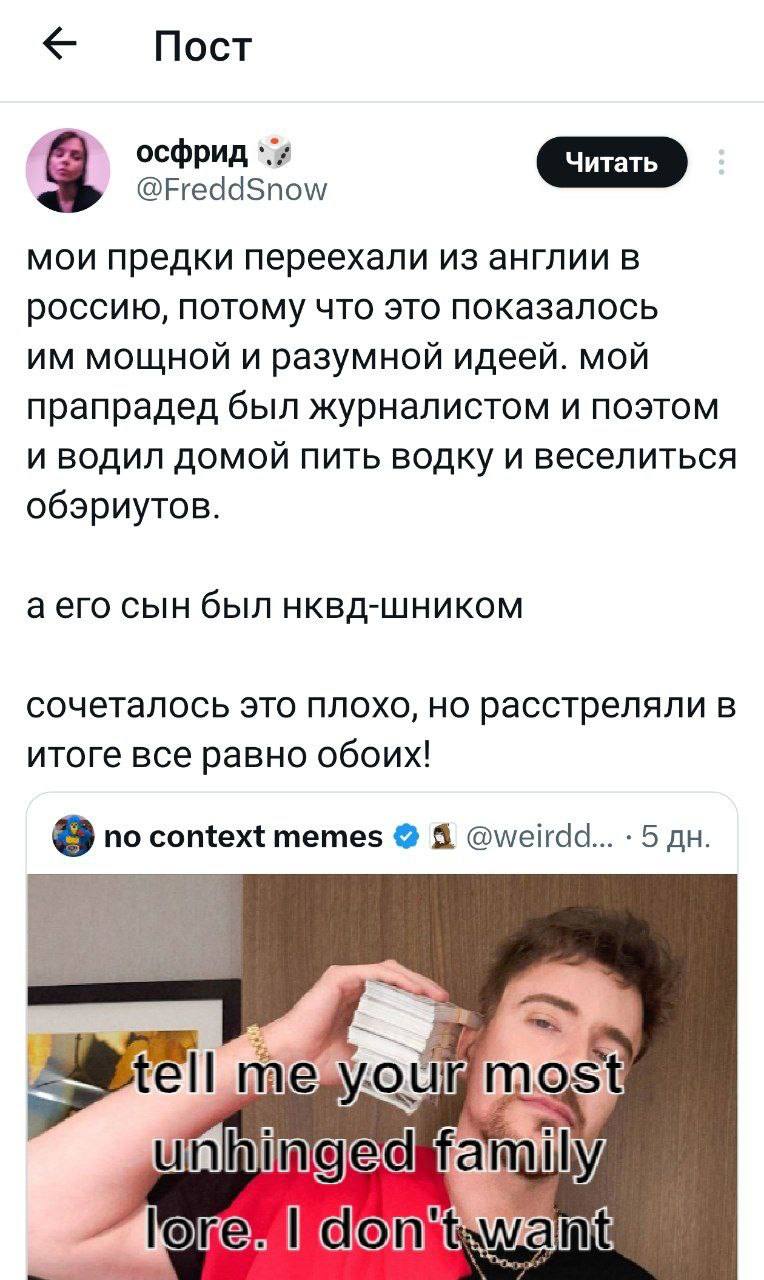Image resolution: width=764 pixels, height=1280 pixels.
Task: Tap the sentence ending все равно обоих!
Action: pos(381,729)
